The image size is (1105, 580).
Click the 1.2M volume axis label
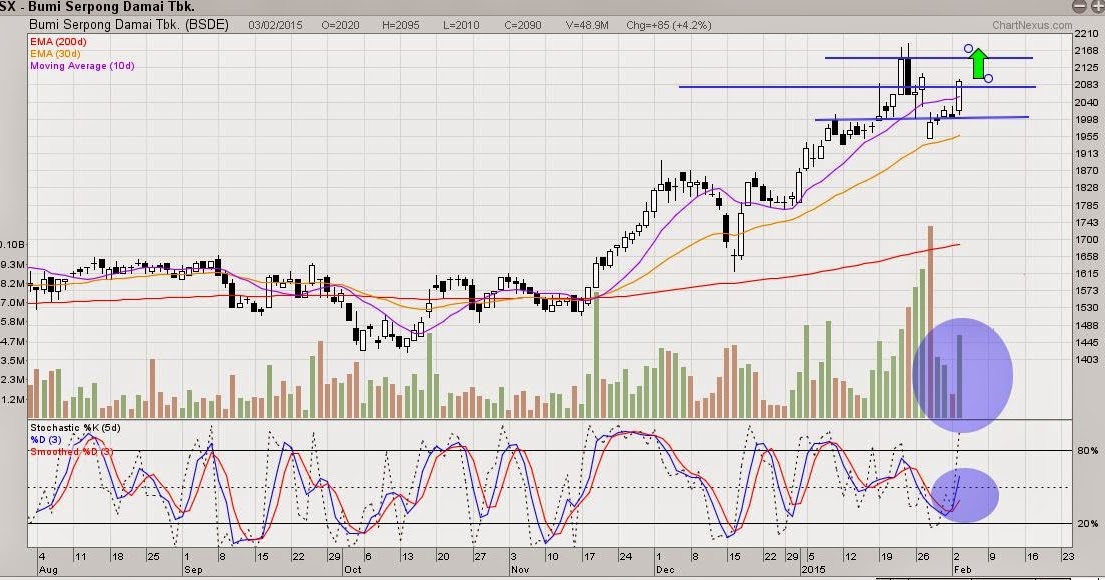tap(13, 399)
